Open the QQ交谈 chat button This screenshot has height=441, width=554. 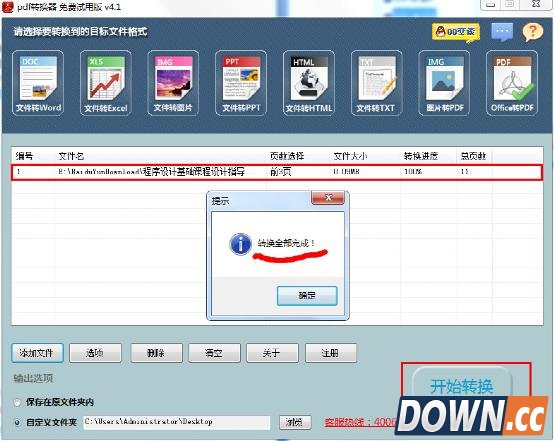pyautogui.click(x=456, y=33)
